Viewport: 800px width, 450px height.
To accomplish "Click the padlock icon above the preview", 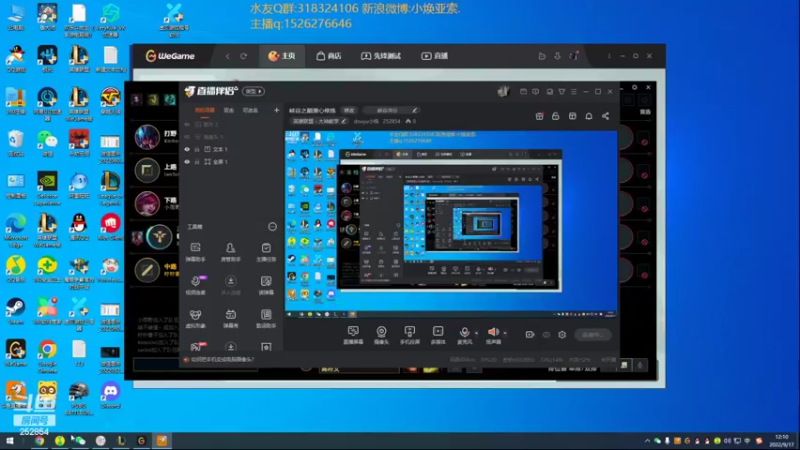I will [x=556, y=116].
